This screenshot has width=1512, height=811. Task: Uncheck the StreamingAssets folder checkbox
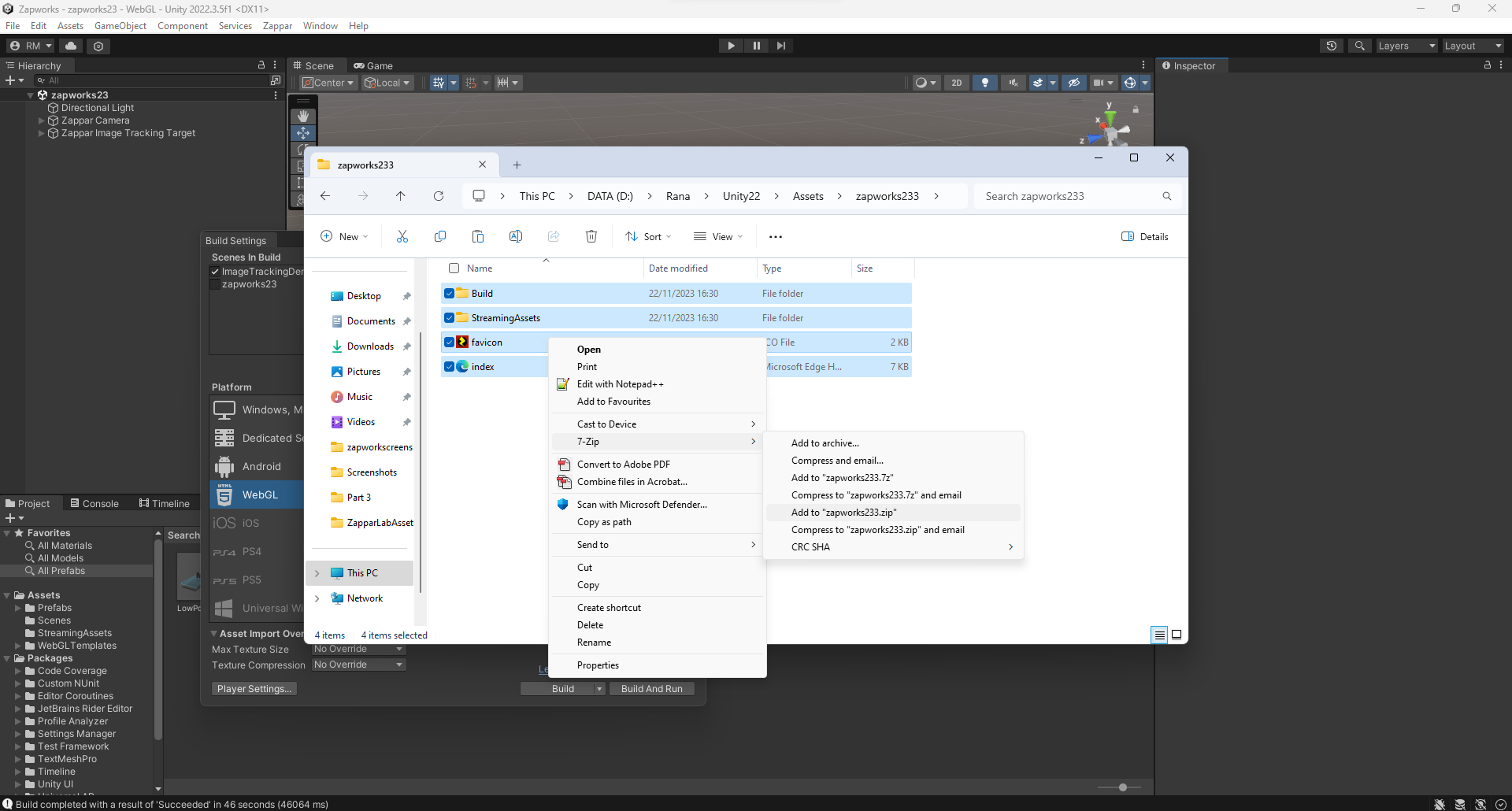(x=449, y=318)
